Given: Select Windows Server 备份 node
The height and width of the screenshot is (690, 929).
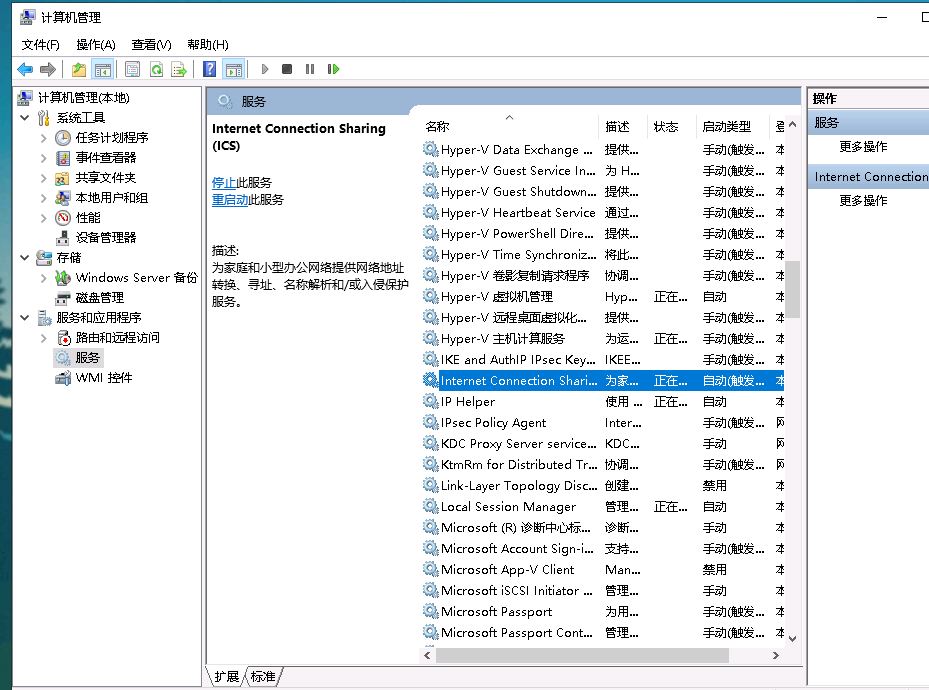Looking at the screenshot, I should [x=137, y=278].
